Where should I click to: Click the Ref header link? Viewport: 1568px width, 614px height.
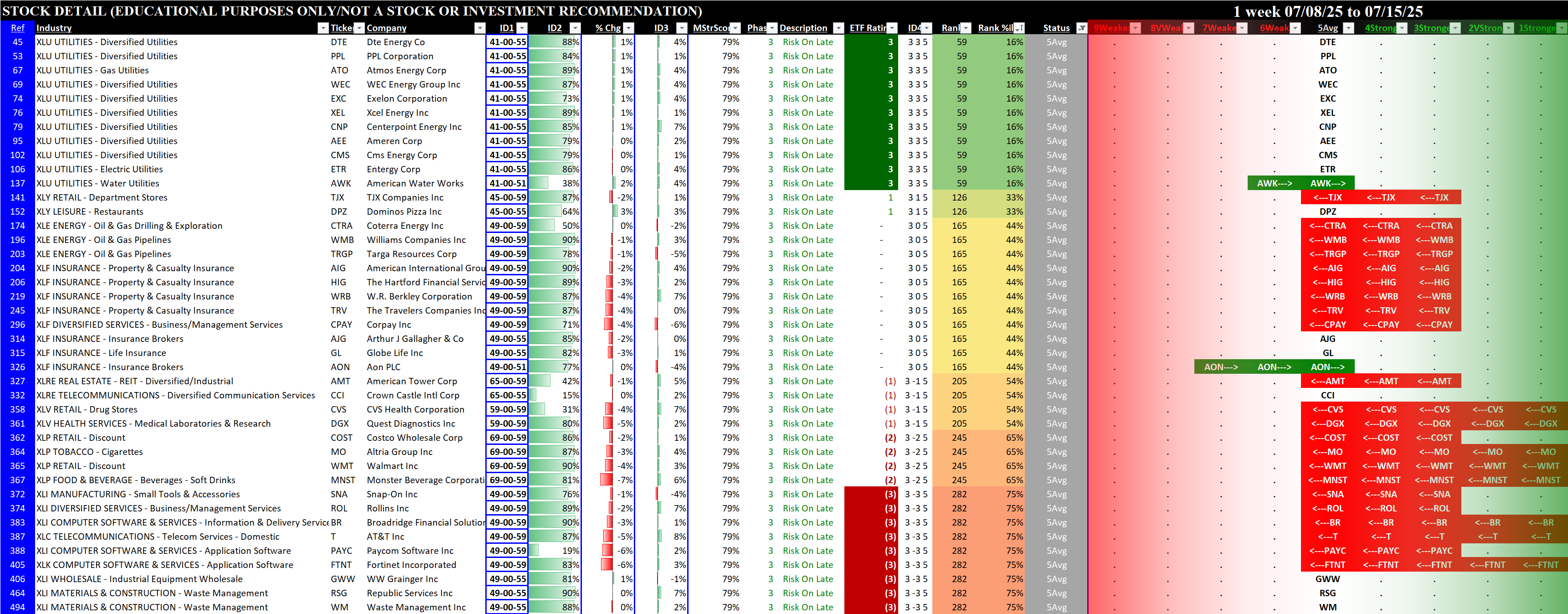[18, 28]
